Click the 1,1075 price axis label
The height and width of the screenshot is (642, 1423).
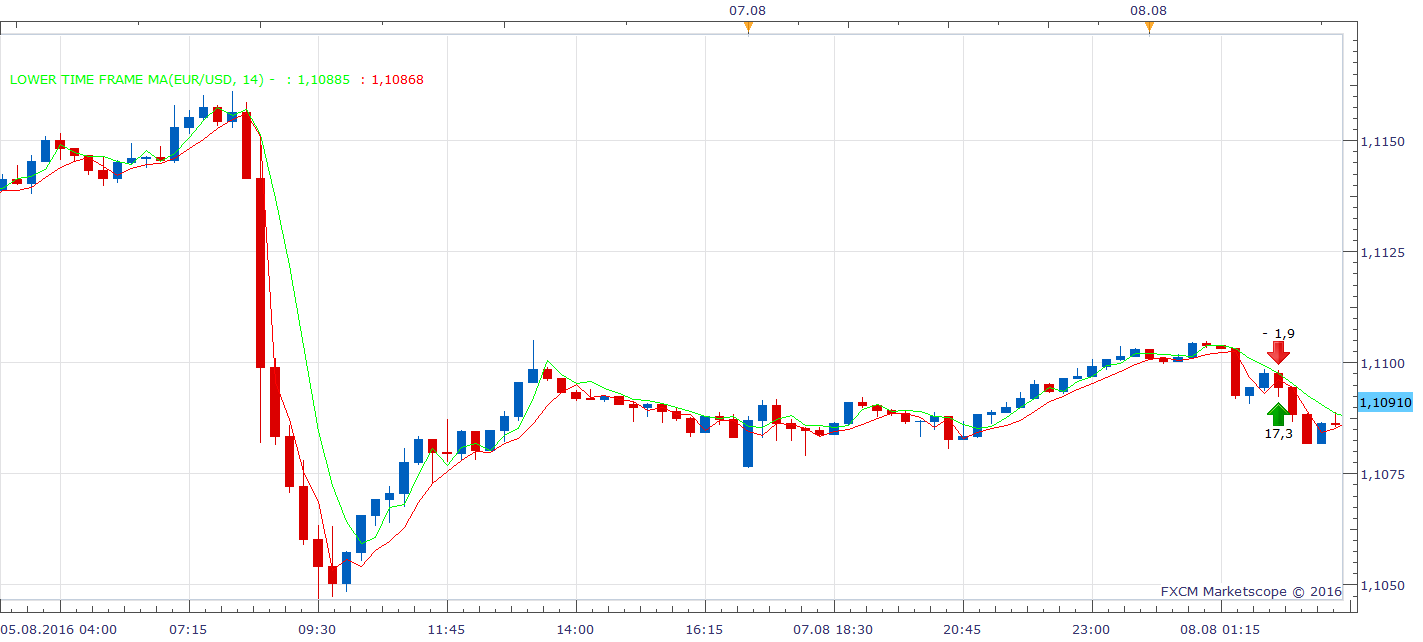1382,474
